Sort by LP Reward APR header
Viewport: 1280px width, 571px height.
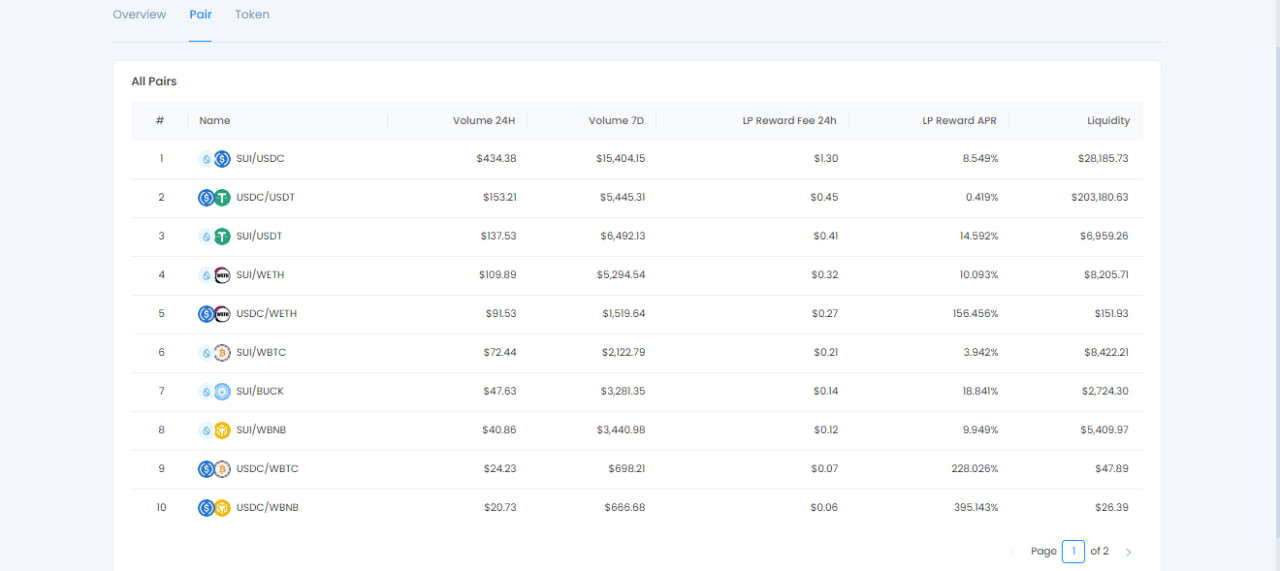[960, 121]
